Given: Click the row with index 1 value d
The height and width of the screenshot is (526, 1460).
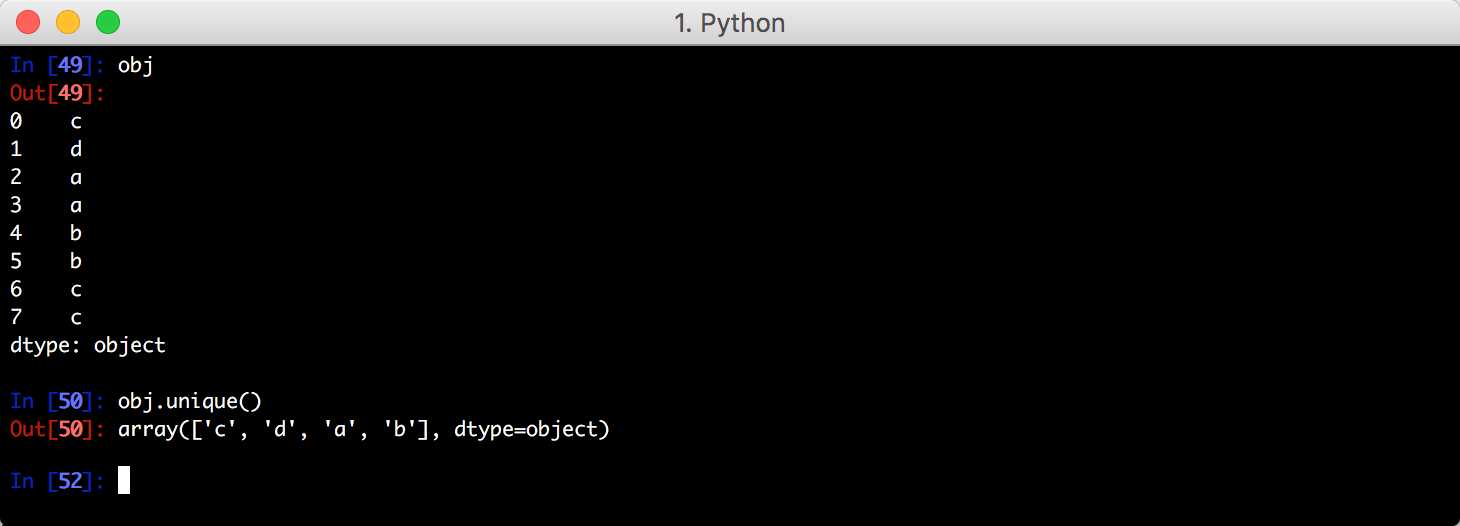Looking at the screenshot, I should pyautogui.click(x=46, y=150).
